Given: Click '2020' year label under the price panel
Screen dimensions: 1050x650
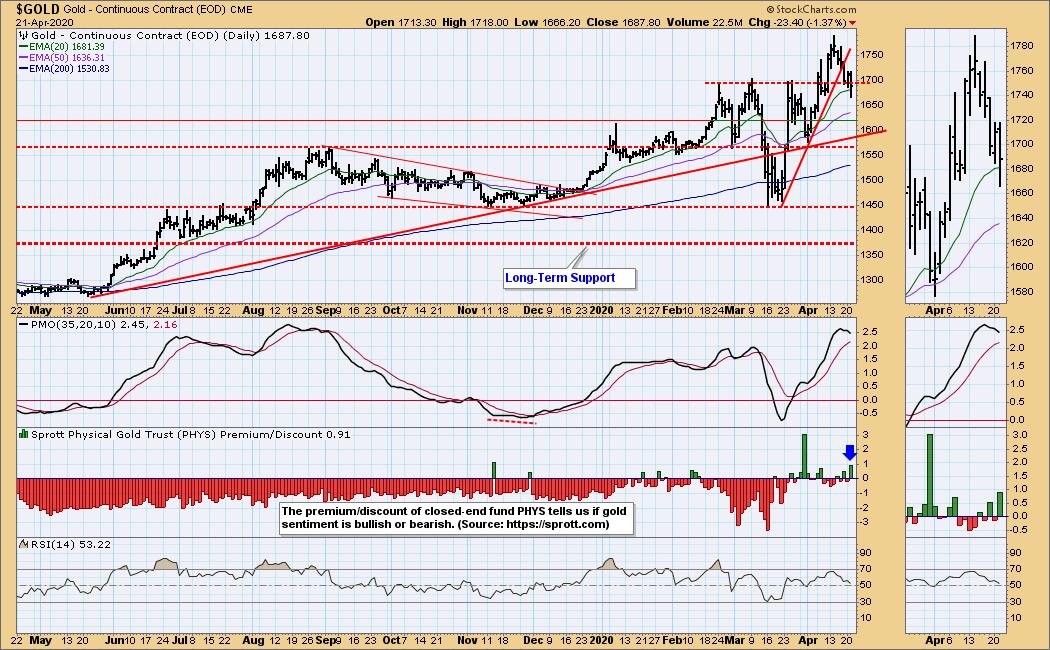Looking at the screenshot, I should (x=601, y=311).
